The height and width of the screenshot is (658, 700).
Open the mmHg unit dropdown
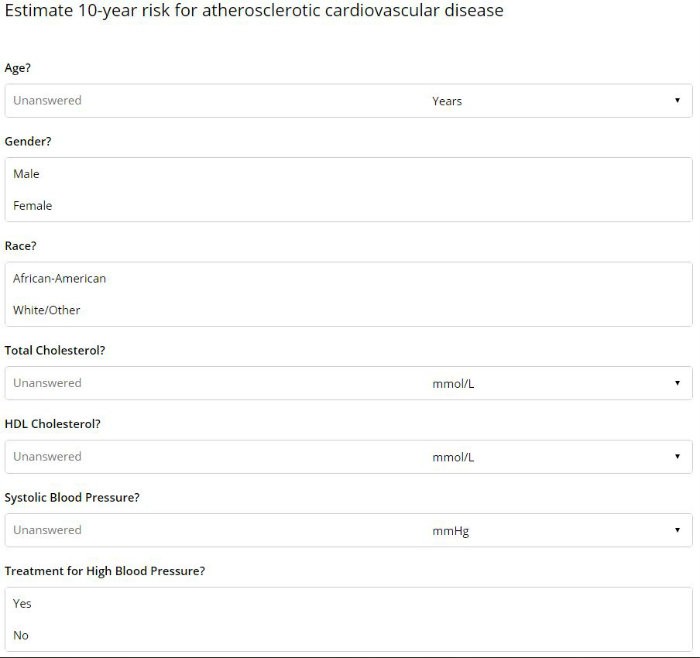pos(548,530)
